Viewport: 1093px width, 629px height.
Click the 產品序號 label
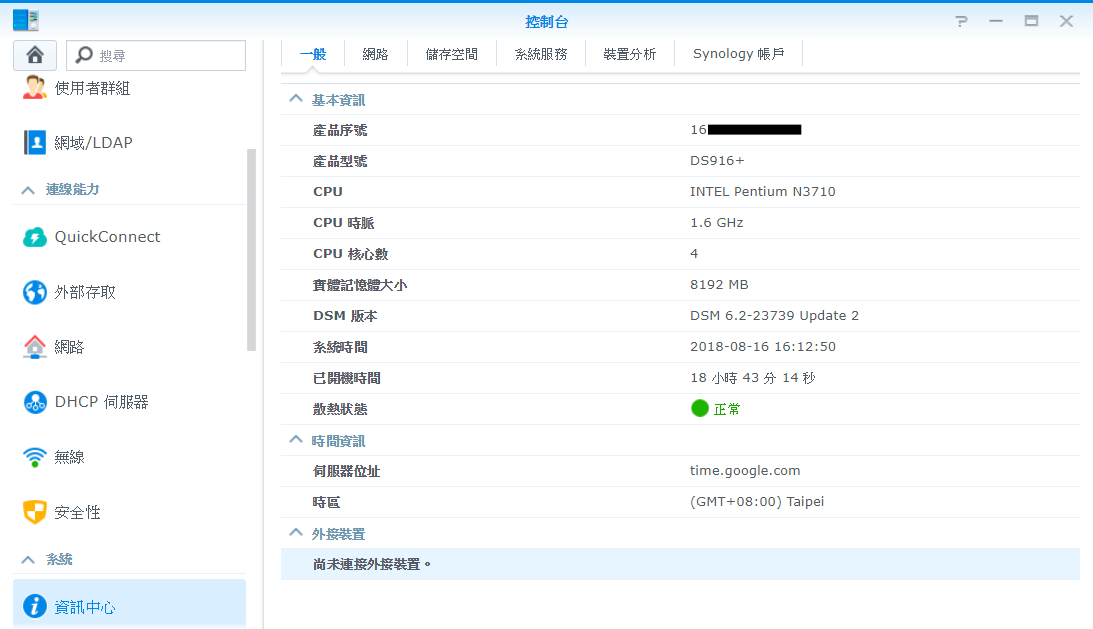tap(339, 130)
